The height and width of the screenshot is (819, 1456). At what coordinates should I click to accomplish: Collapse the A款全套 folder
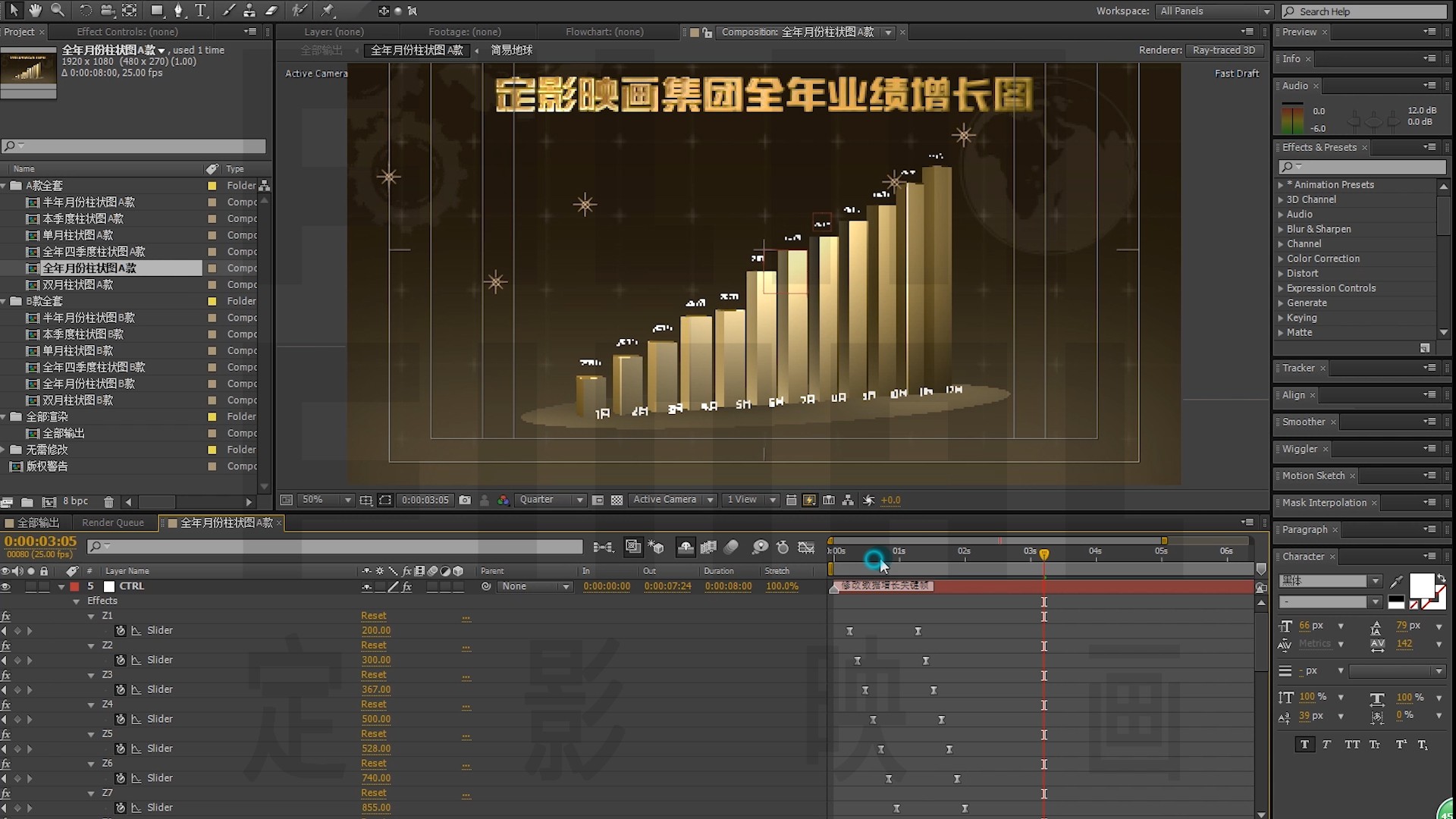(5, 186)
